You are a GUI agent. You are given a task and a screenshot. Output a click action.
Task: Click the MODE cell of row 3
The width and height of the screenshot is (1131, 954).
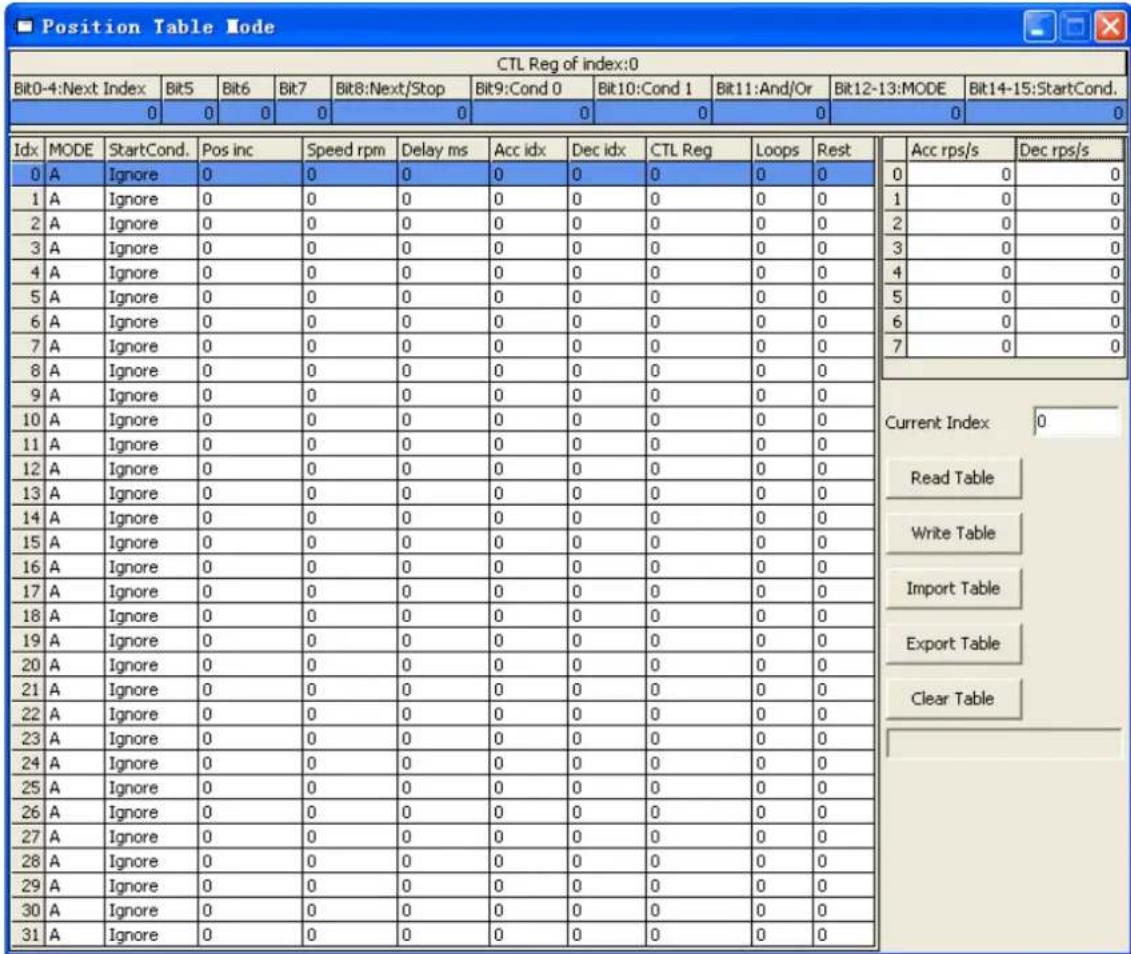click(75, 247)
